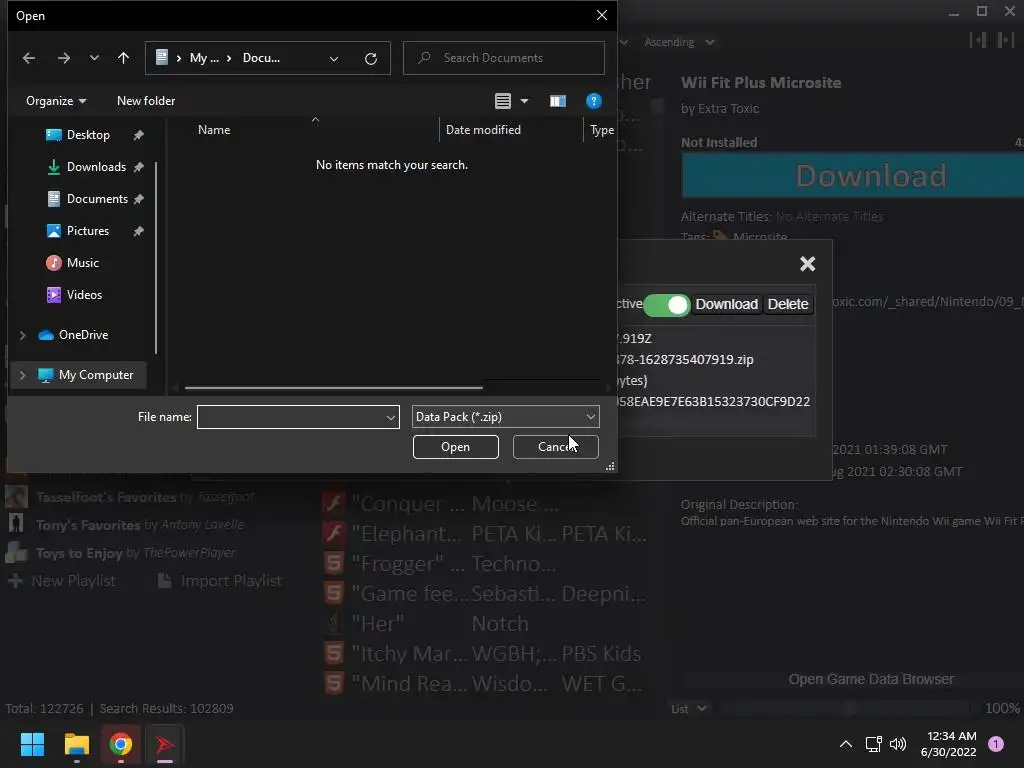Click the Open button in dialog

click(455, 447)
